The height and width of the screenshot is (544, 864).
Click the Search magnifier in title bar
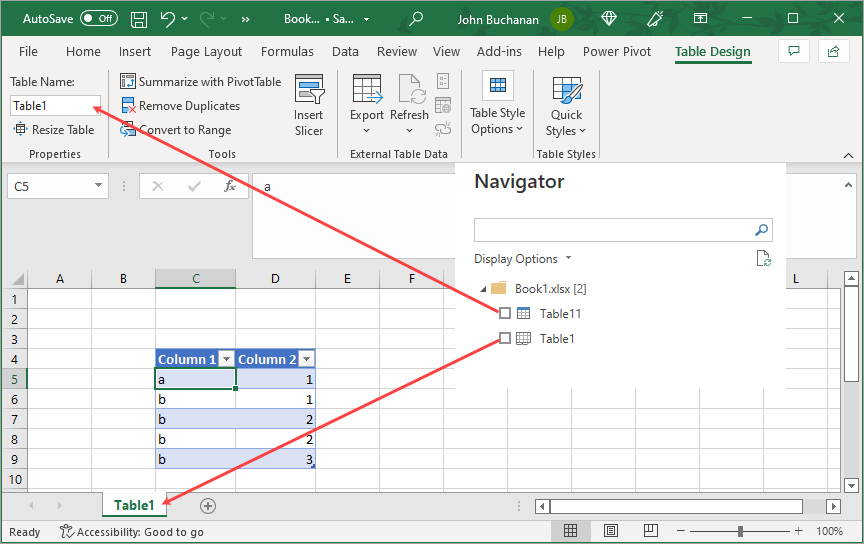[x=416, y=19]
